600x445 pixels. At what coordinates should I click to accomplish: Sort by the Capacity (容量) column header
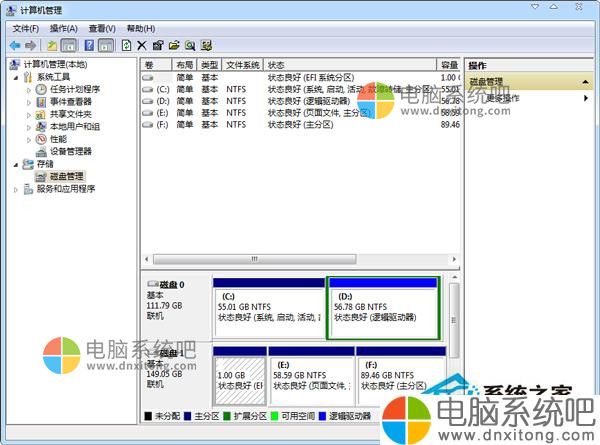pos(448,65)
